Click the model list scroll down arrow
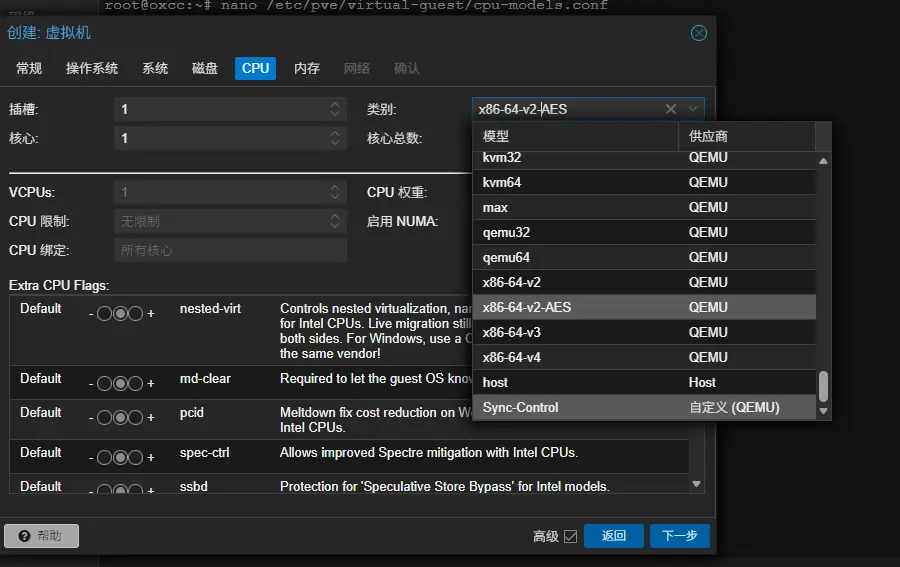900x567 pixels. (823, 411)
